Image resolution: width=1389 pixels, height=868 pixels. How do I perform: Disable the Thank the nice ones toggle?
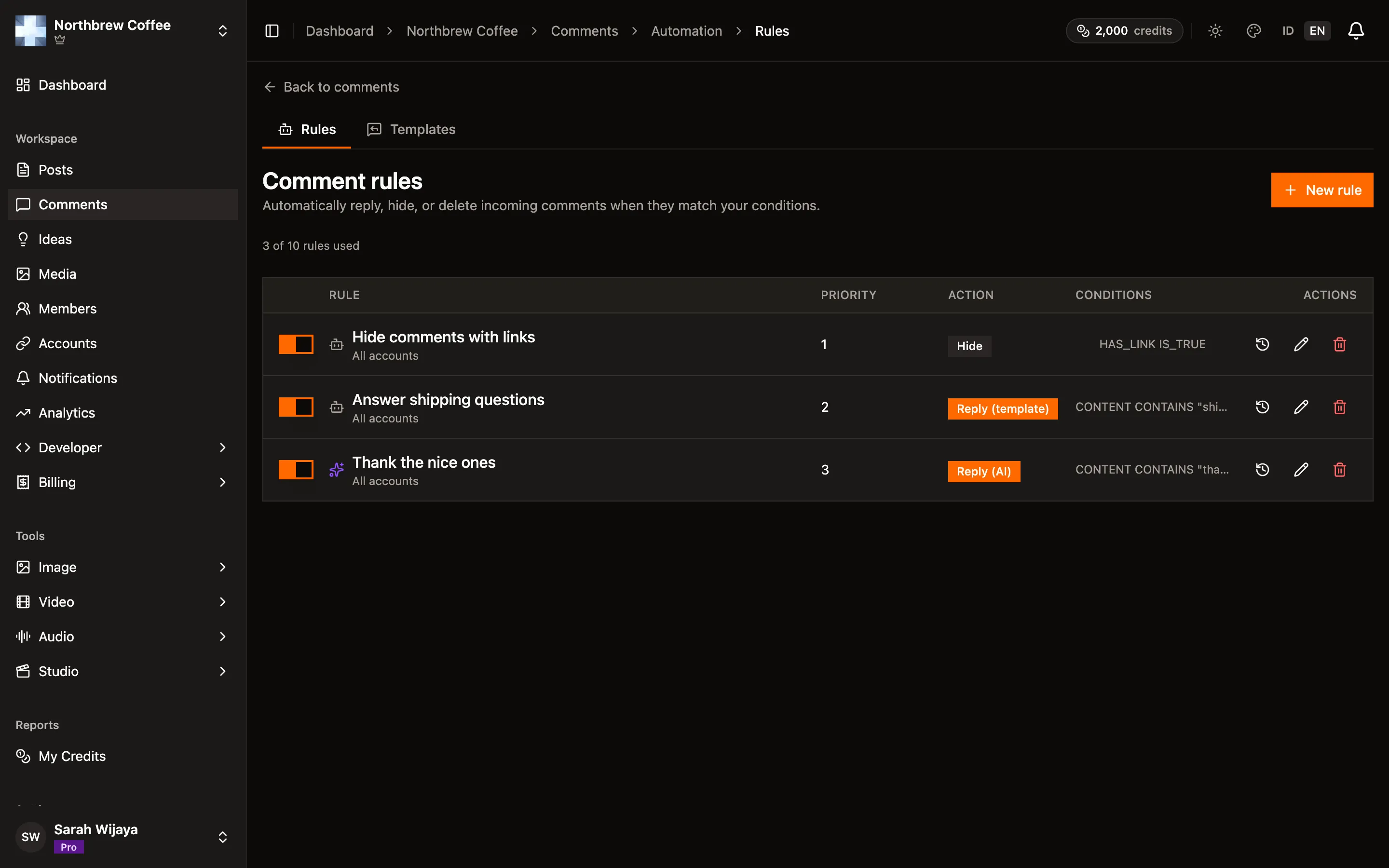coord(296,470)
